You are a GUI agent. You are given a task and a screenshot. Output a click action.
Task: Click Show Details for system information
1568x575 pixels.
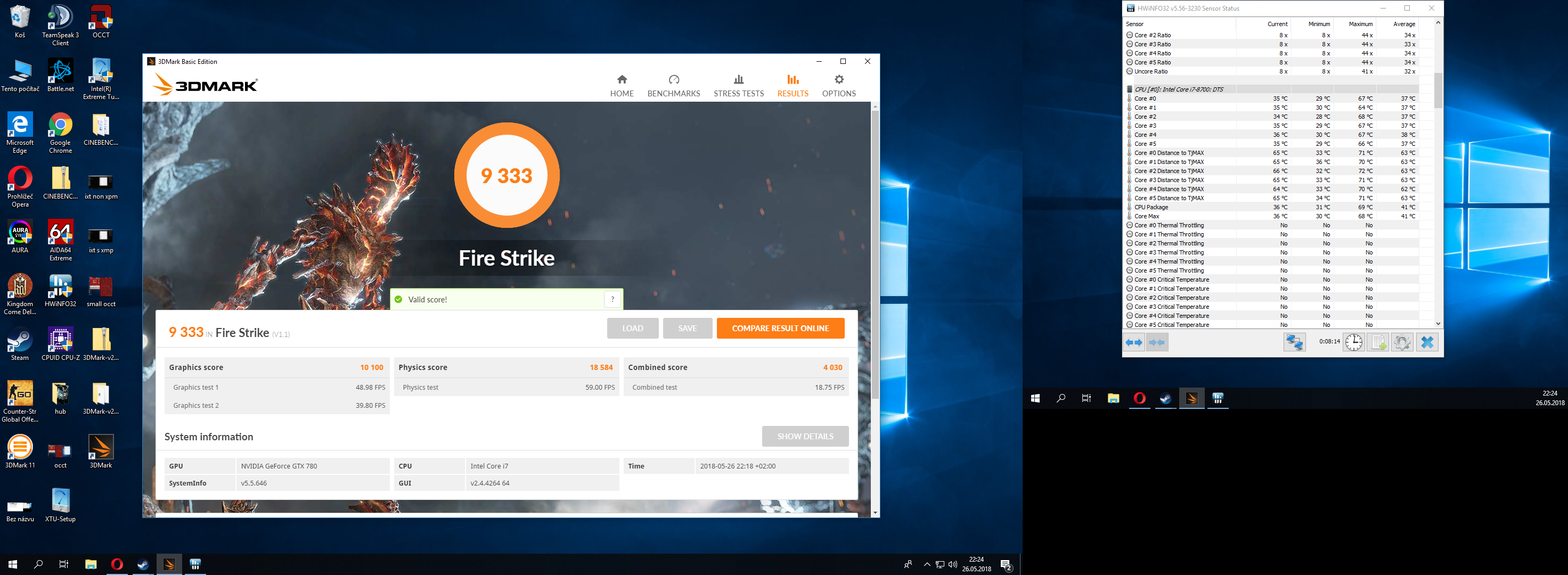(x=805, y=436)
